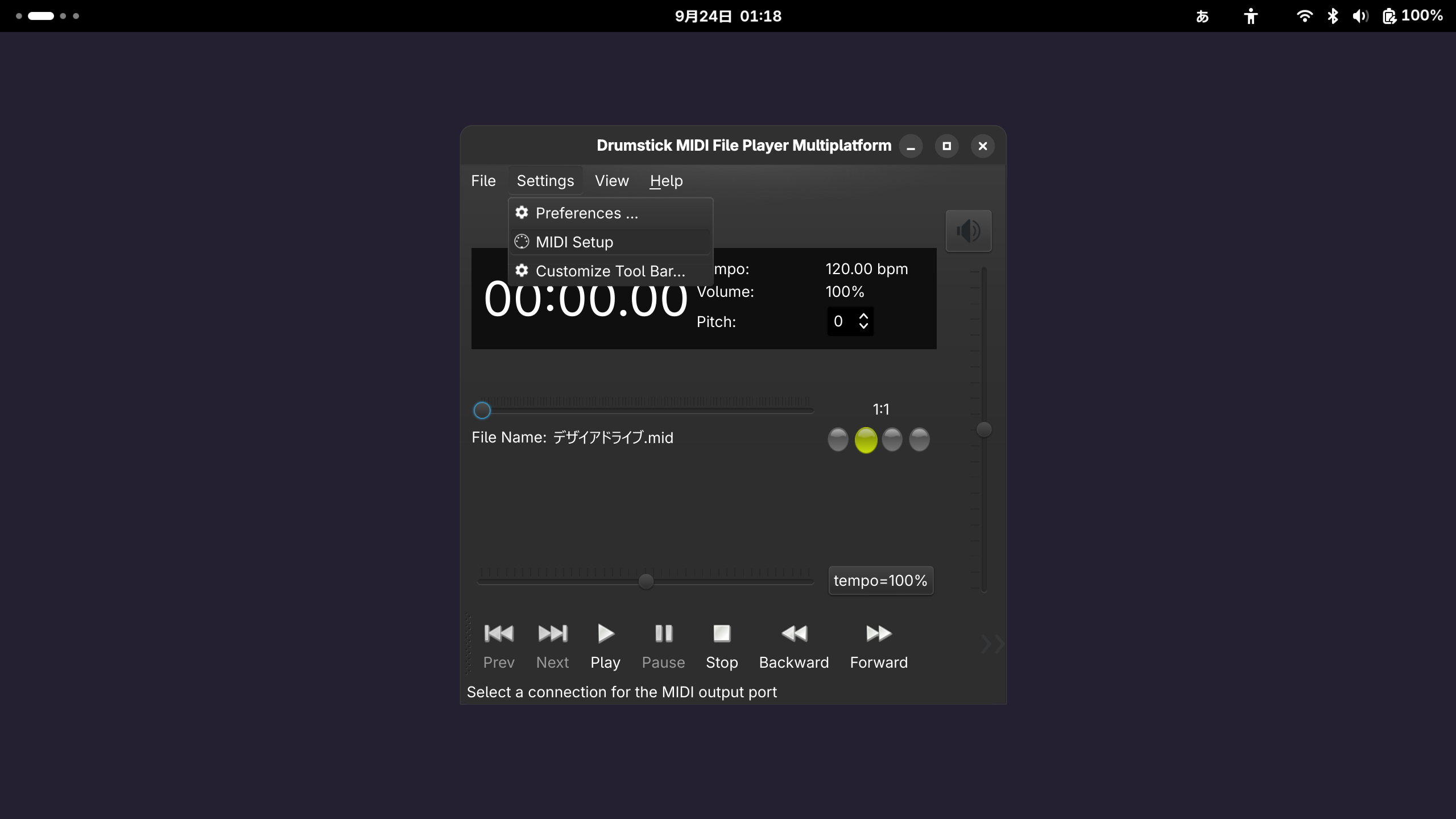Click the song position slider handle
Screen dimensions: 1456x819
point(482,410)
